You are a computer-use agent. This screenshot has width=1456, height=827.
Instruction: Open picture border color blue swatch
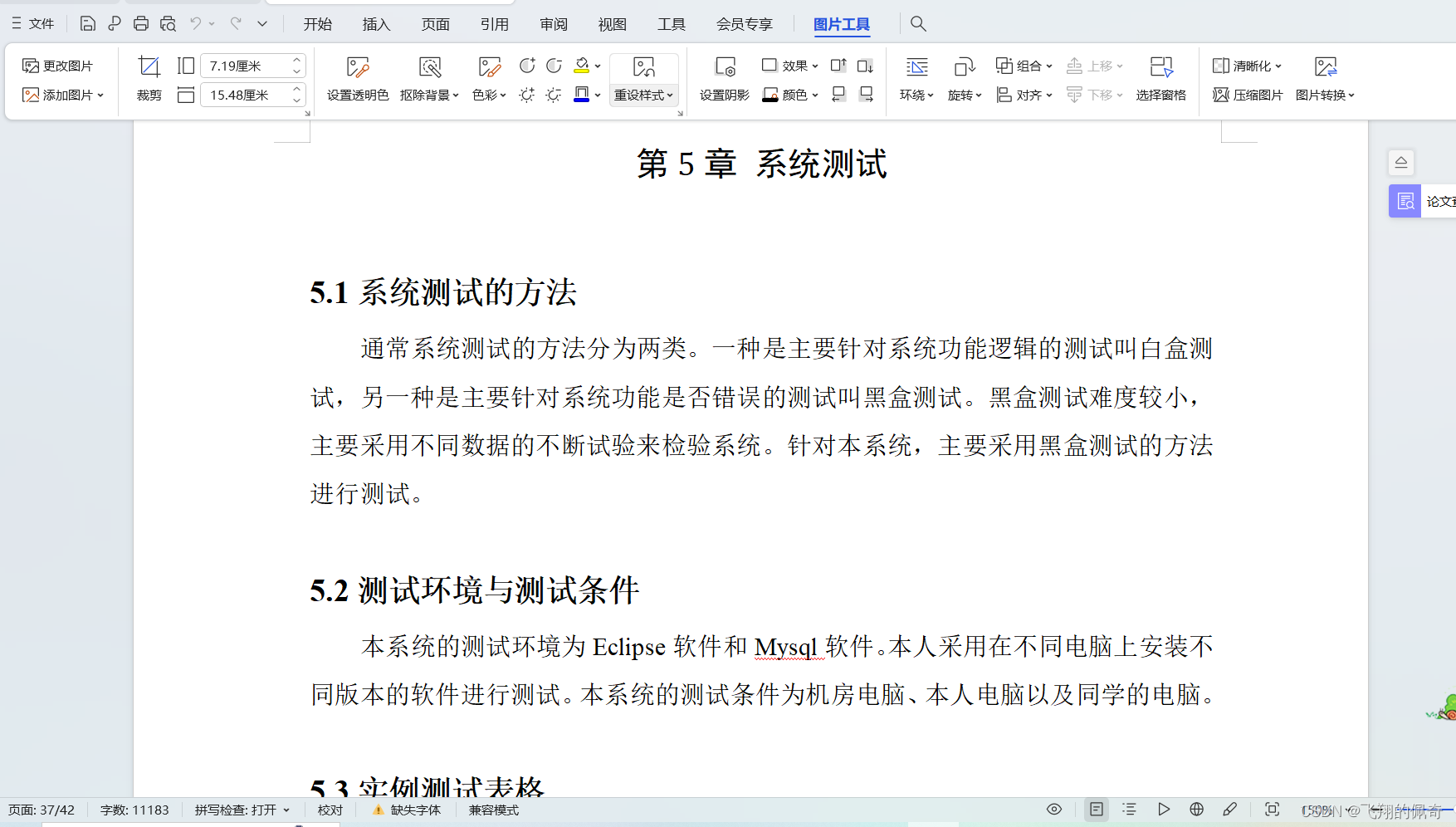tap(582, 95)
